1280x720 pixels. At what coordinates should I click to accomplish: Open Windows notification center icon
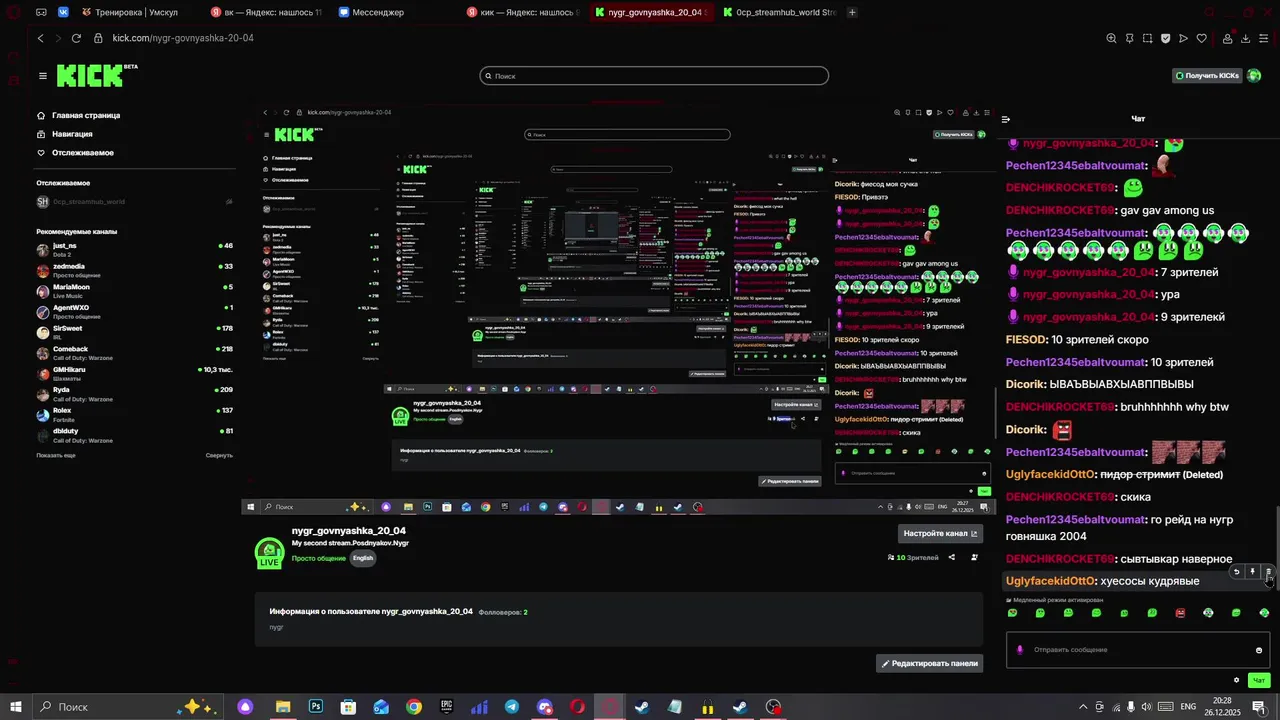[x=1259, y=707]
